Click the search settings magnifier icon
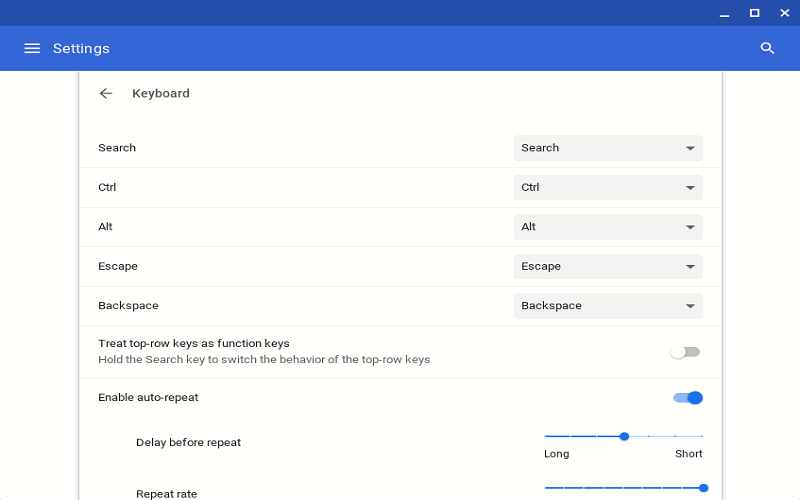The width and height of the screenshot is (800, 500). point(767,48)
